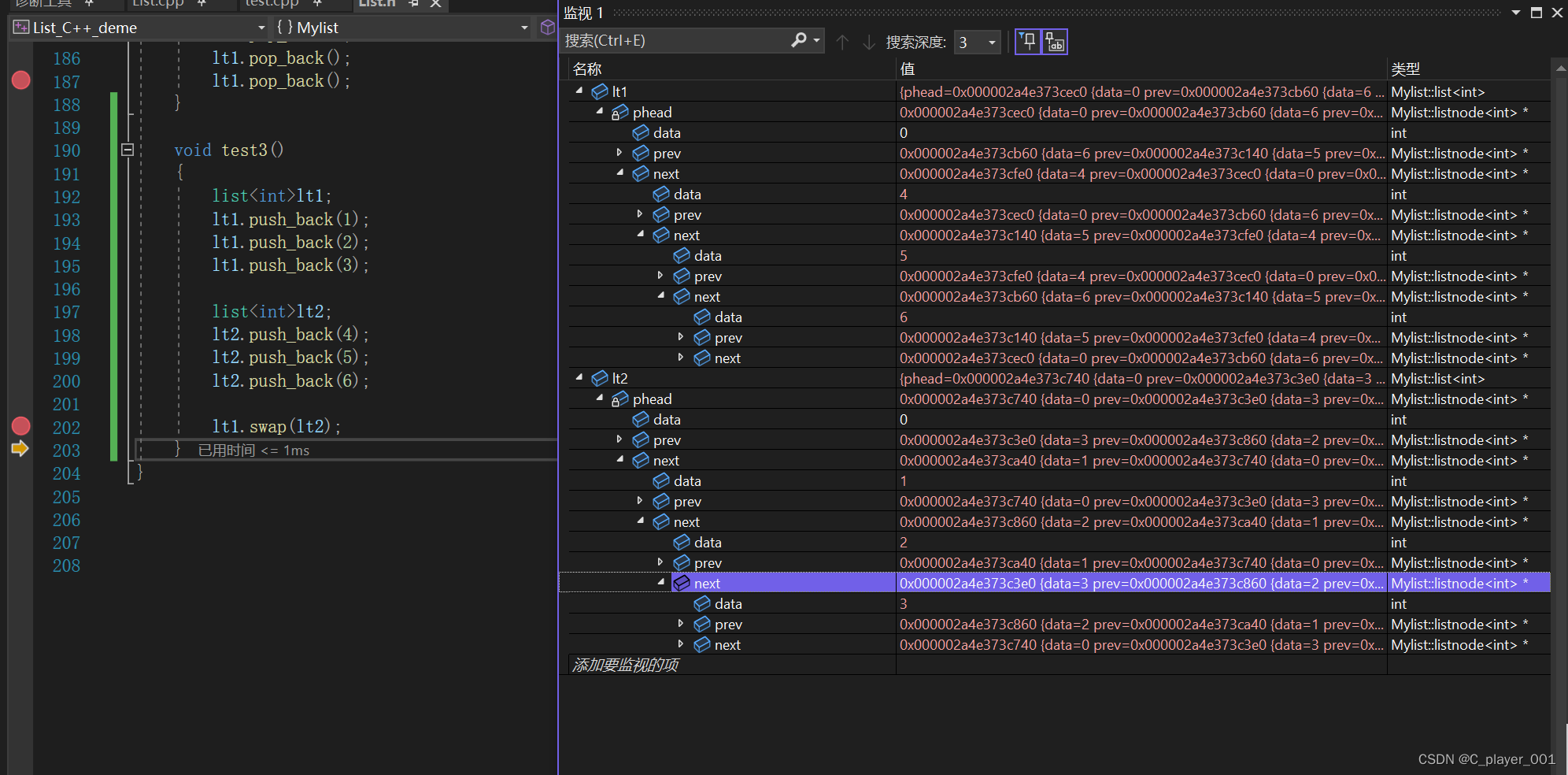Click the lt1.swap(lt2) code line
The width and height of the screenshot is (1568, 775).
click(x=276, y=427)
